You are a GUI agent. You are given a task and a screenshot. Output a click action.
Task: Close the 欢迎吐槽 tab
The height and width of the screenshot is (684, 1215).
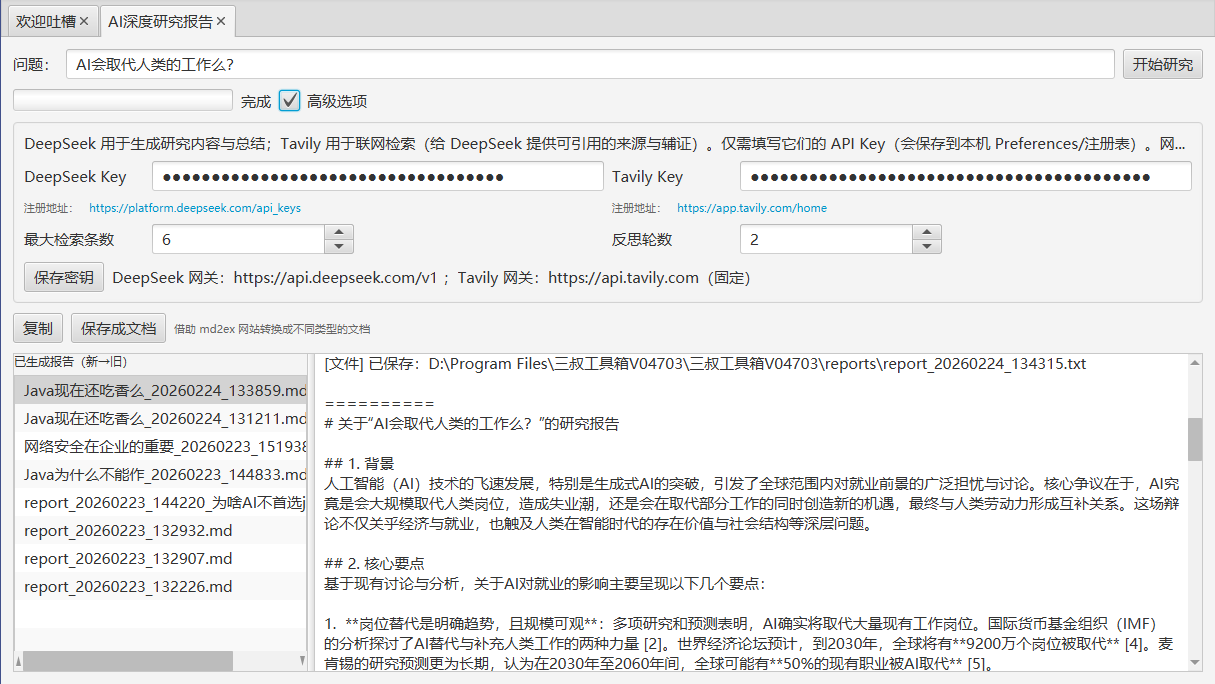(x=84, y=21)
